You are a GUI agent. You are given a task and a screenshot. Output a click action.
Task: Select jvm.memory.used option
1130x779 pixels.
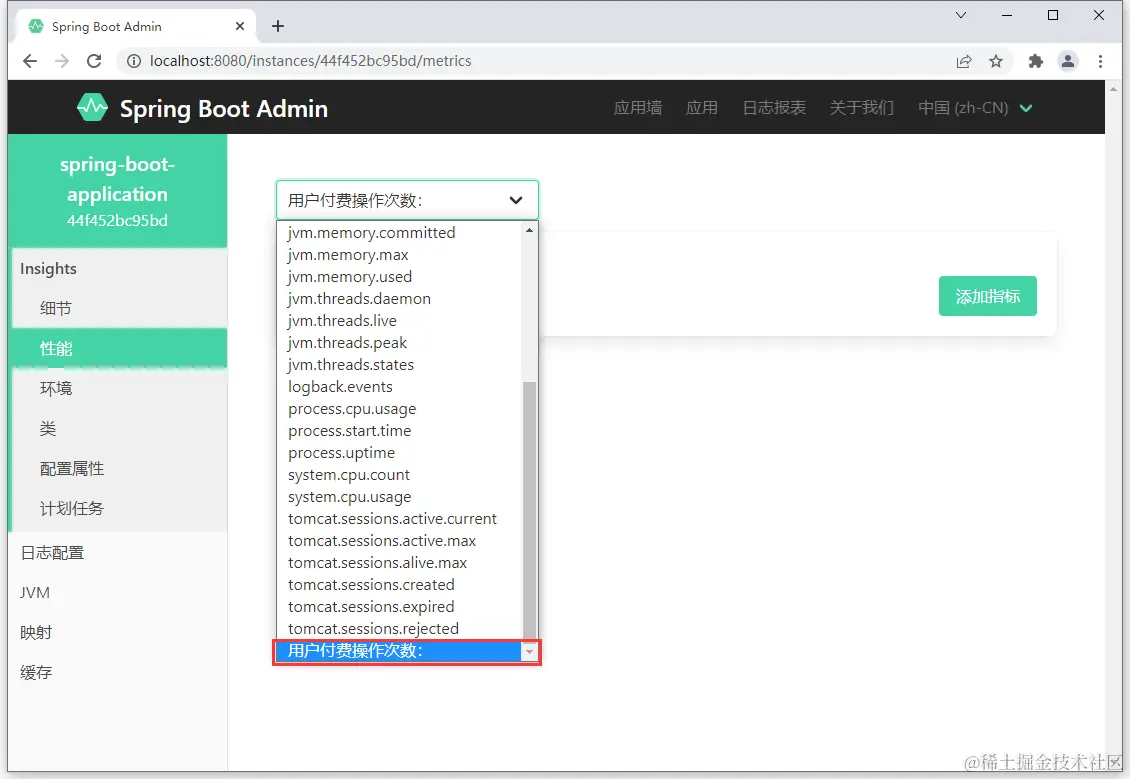400,277
